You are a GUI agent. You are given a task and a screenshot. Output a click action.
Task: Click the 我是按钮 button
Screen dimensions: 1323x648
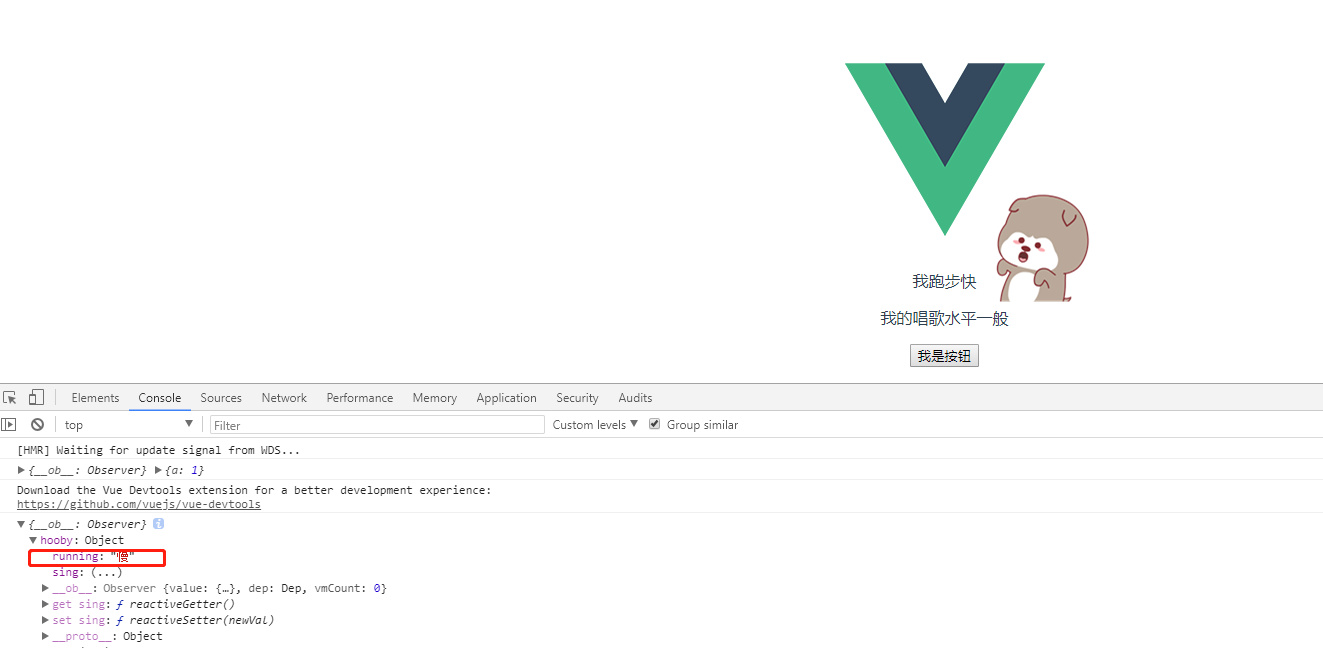coord(944,356)
